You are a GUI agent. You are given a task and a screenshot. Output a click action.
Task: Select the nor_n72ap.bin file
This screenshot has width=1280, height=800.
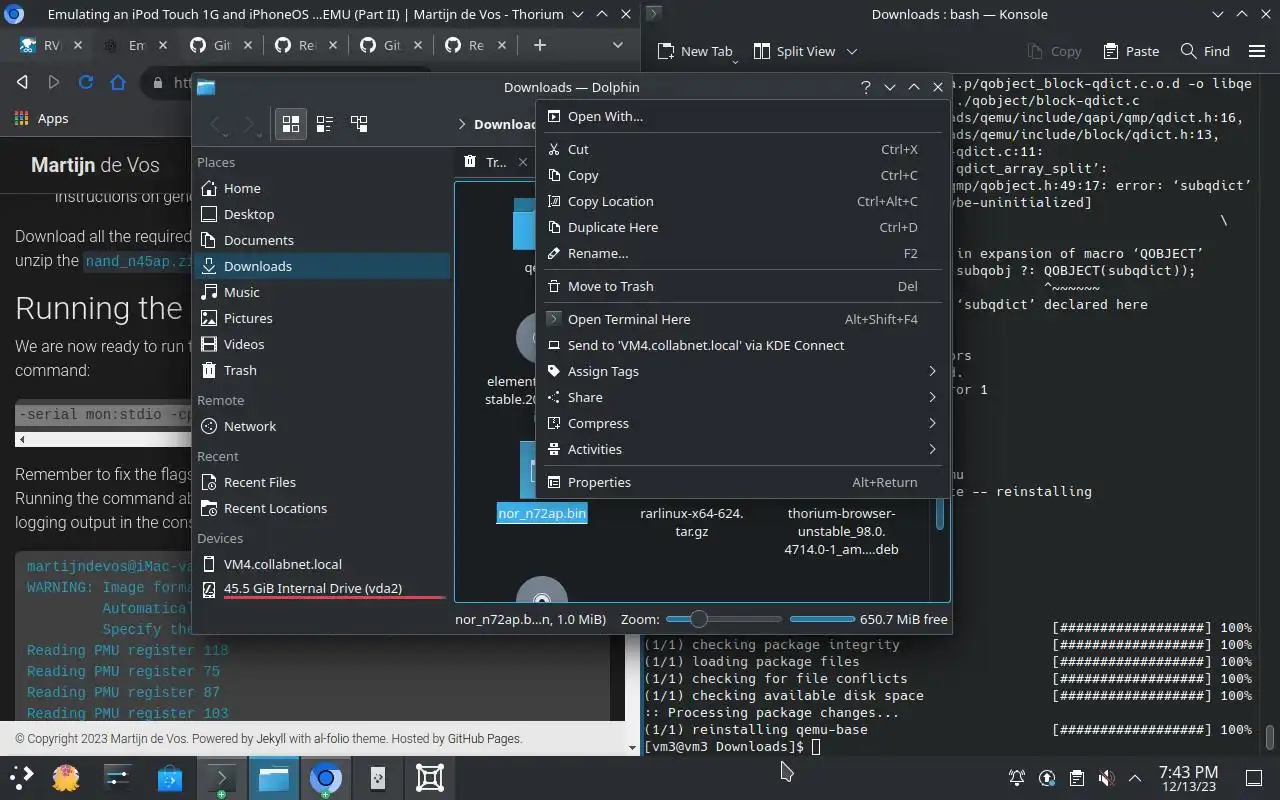point(542,513)
